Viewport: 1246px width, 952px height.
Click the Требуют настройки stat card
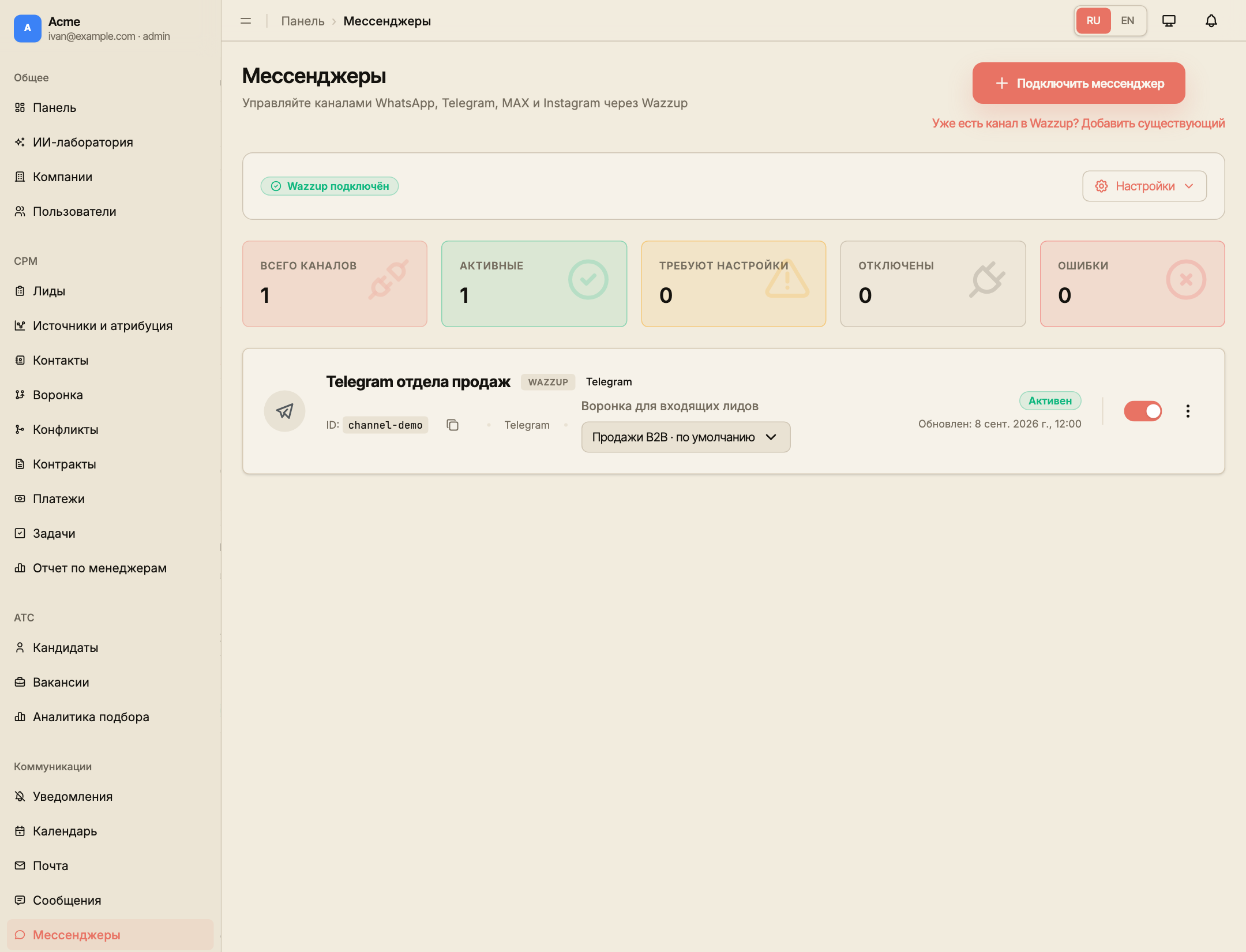coord(733,284)
